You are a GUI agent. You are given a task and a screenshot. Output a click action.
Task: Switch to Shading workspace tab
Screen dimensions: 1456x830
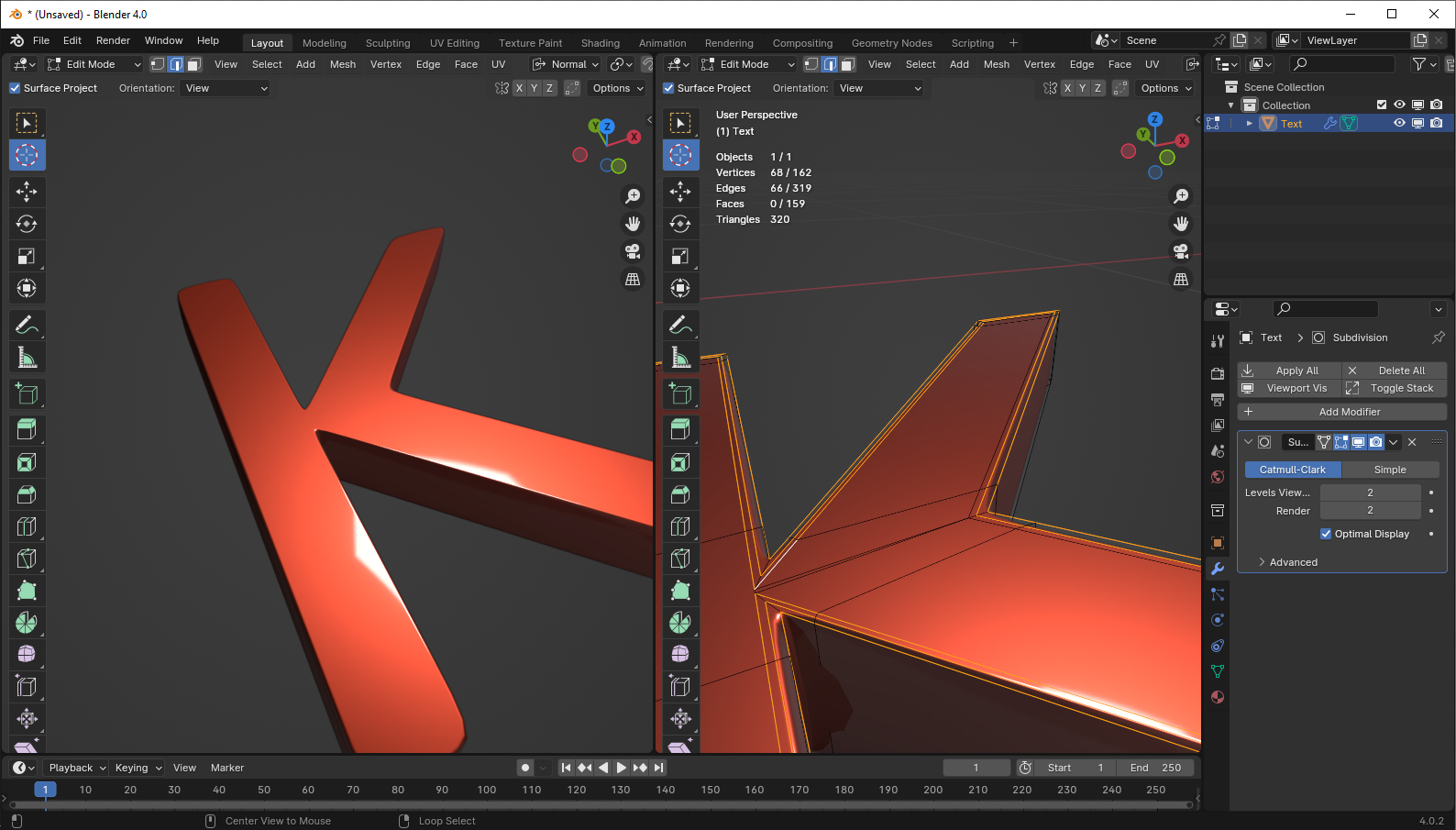(601, 43)
